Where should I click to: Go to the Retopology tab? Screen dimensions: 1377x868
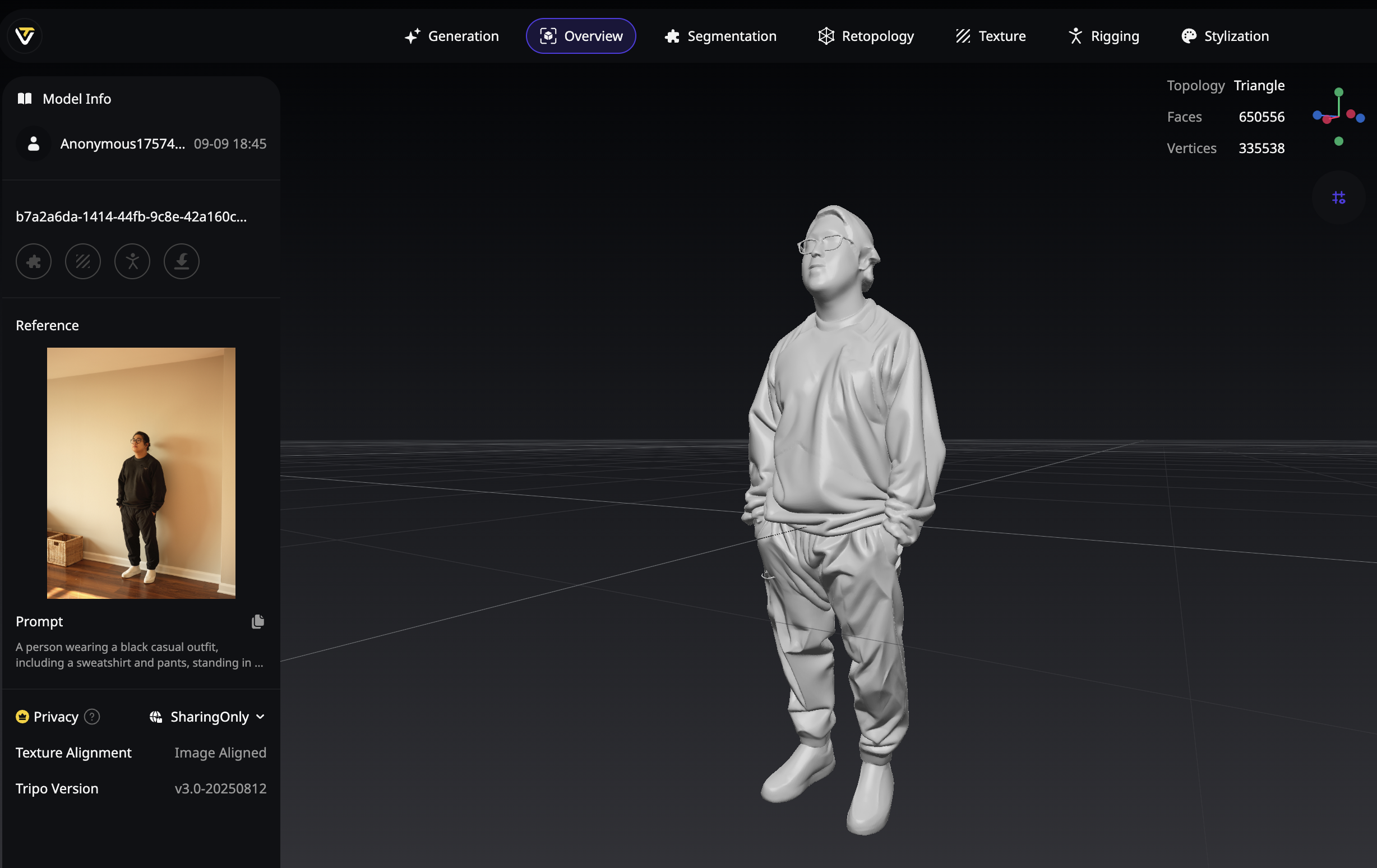coord(865,36)
